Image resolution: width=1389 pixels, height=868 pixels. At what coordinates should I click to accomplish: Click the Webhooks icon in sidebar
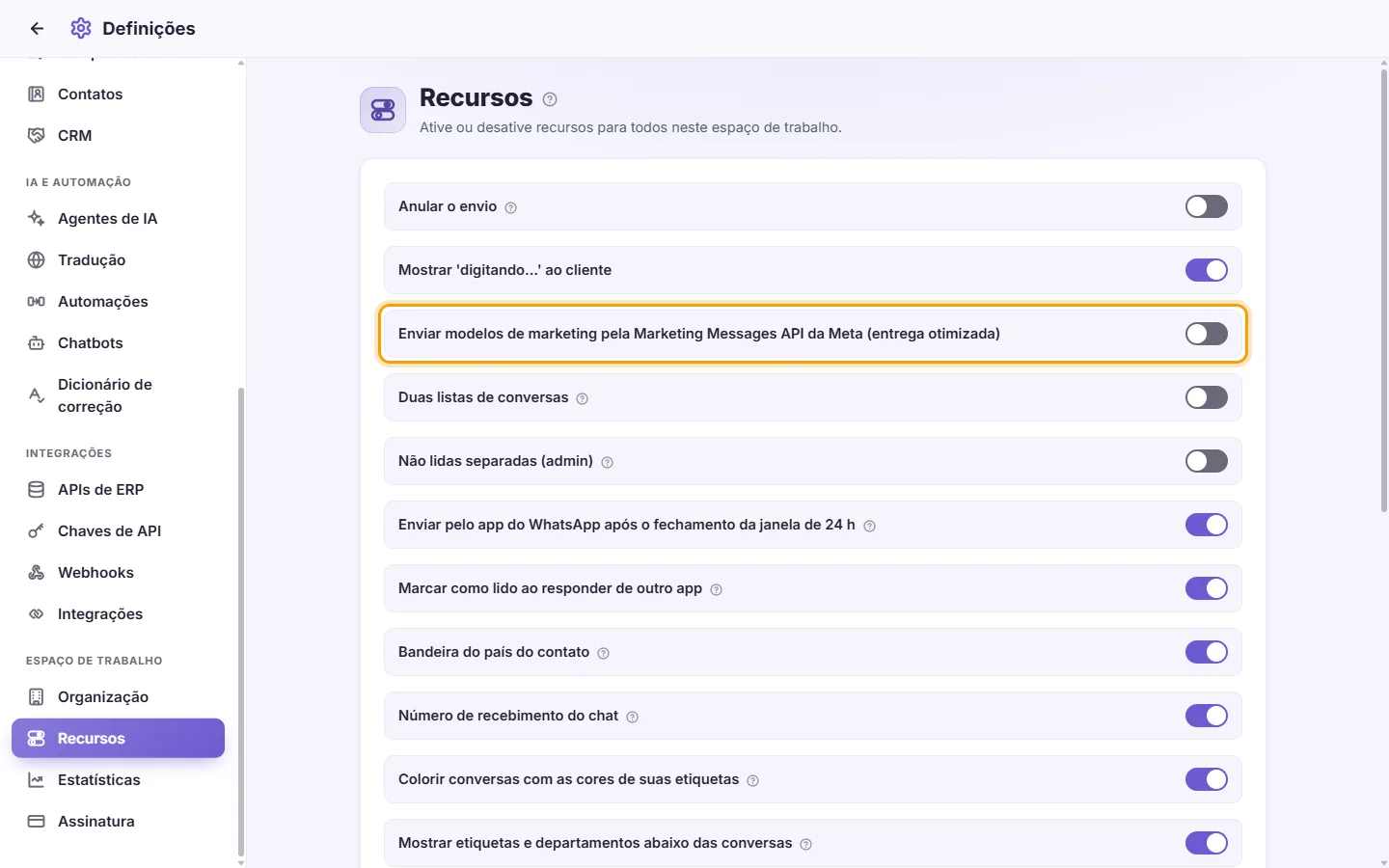pyautogui.click(x=37, y=573)
